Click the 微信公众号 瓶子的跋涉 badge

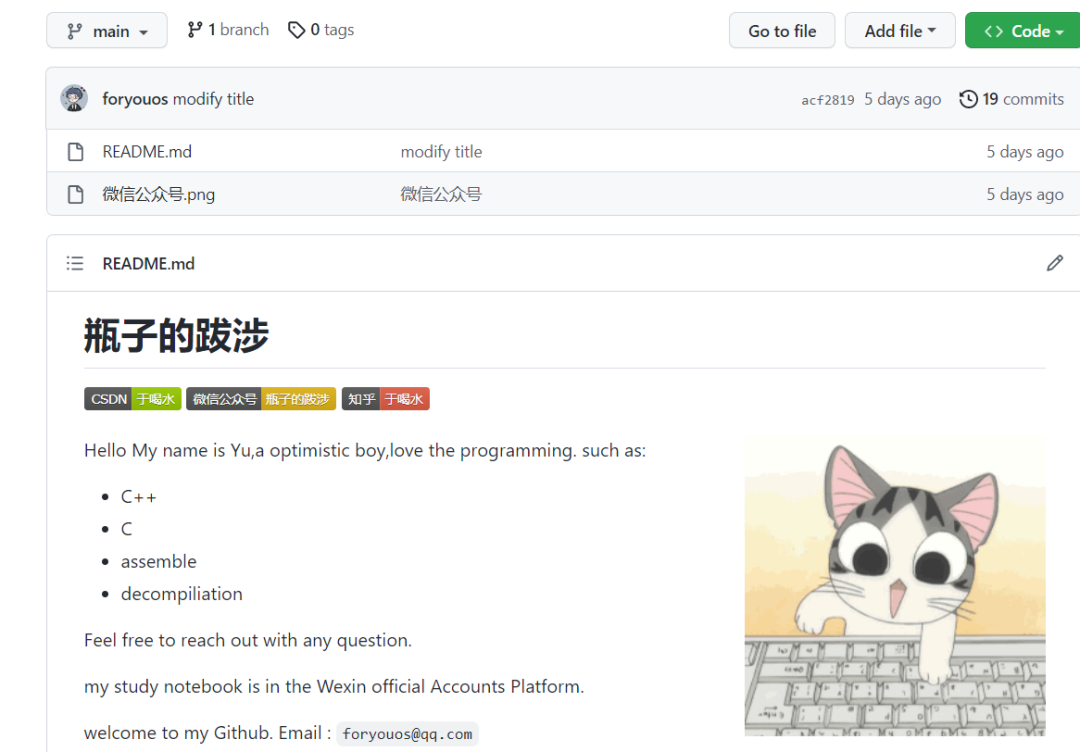point(260,398)
